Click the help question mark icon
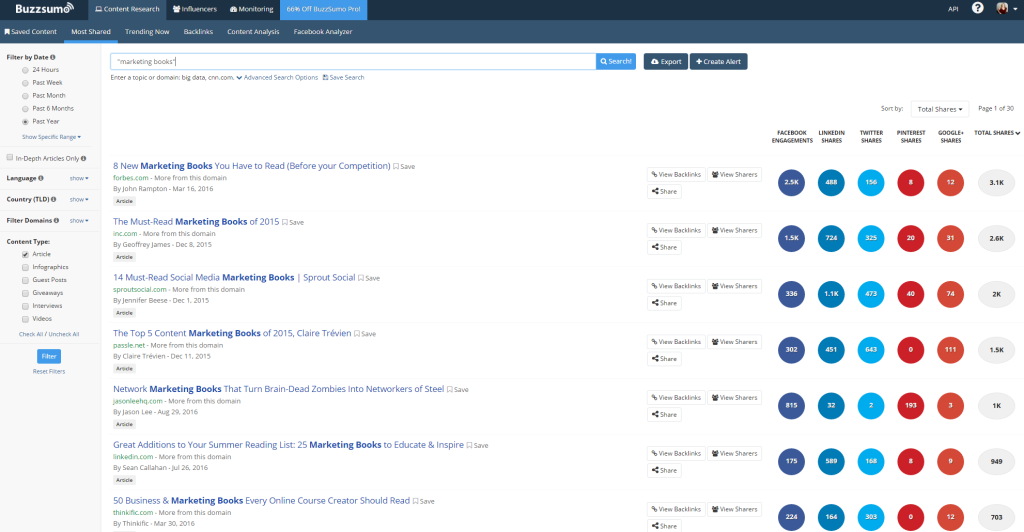Screen dimensions: 1024x532 (977, 9)
